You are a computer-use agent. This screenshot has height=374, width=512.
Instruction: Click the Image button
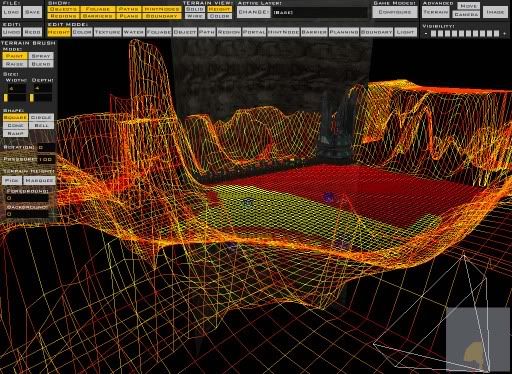click(495, 12)
